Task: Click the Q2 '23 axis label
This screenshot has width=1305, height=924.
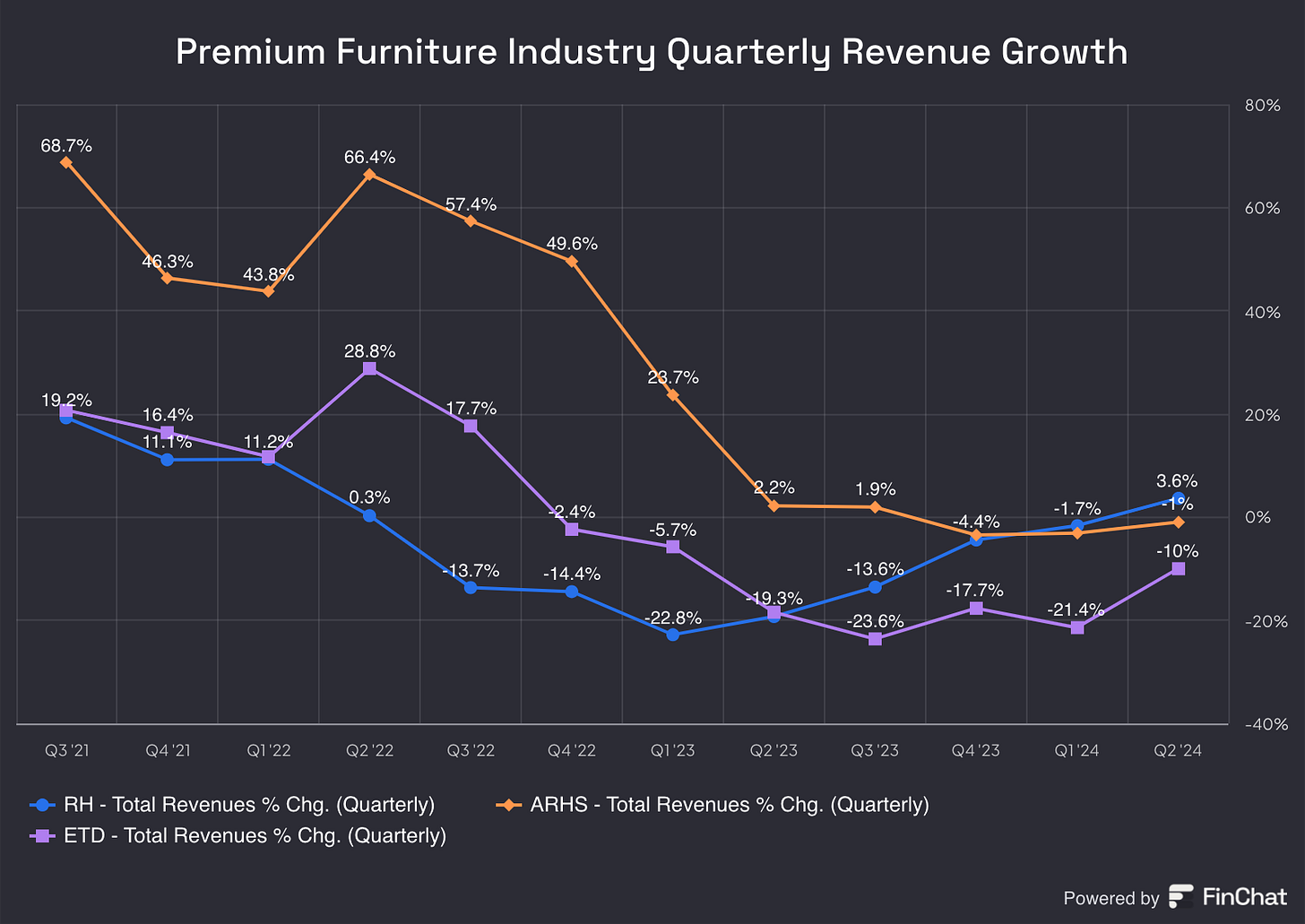Action: tap(773, 751)
